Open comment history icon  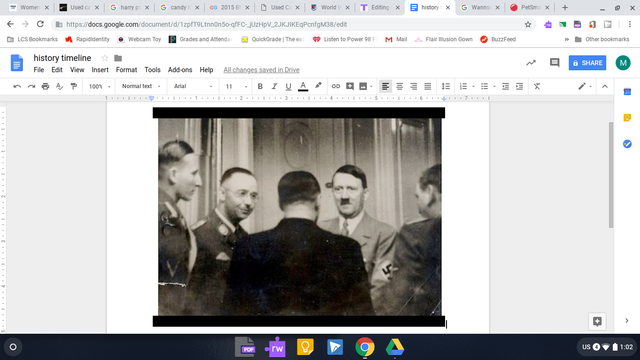[554, 62]
